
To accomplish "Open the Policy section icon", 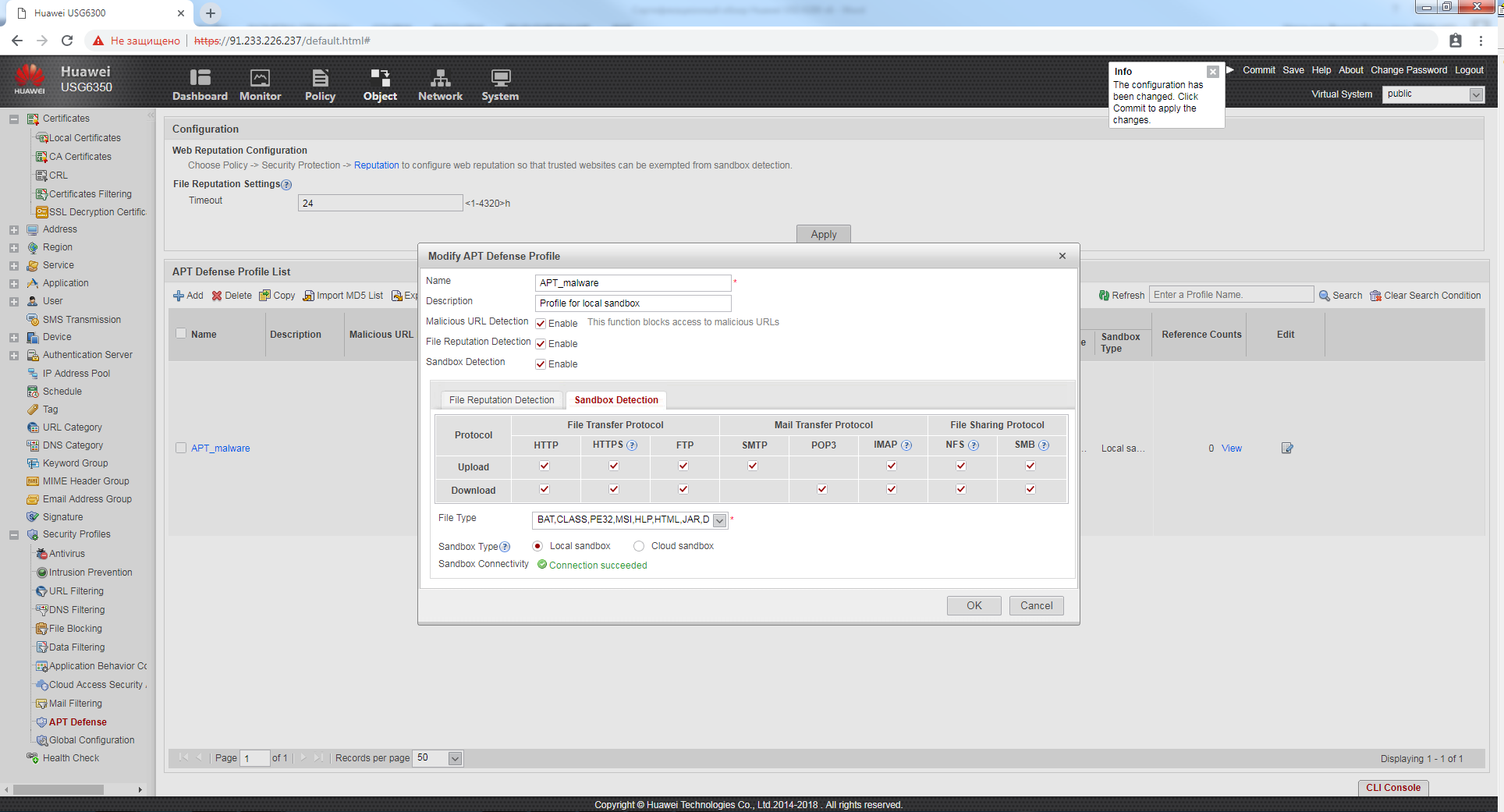I will pyautogui.click(x=320, y=77).
